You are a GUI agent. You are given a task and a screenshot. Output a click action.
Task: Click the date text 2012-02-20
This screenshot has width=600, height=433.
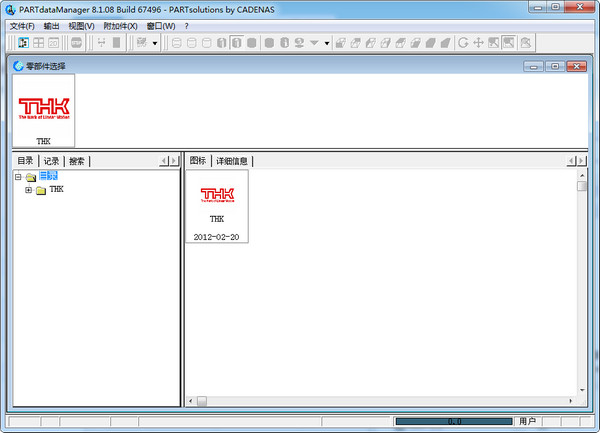pyautogui.click(x=216, y=237)
